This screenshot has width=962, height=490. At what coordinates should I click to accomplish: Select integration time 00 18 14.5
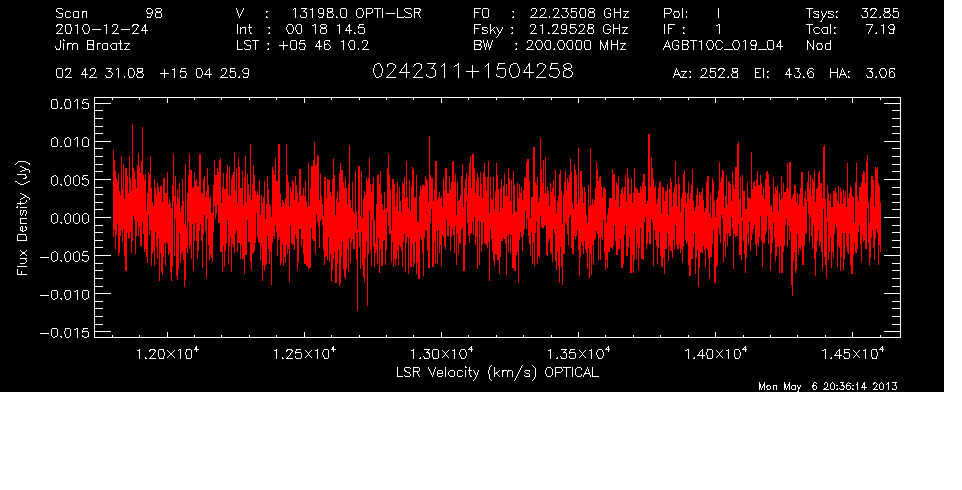click(x=325, y=29)
